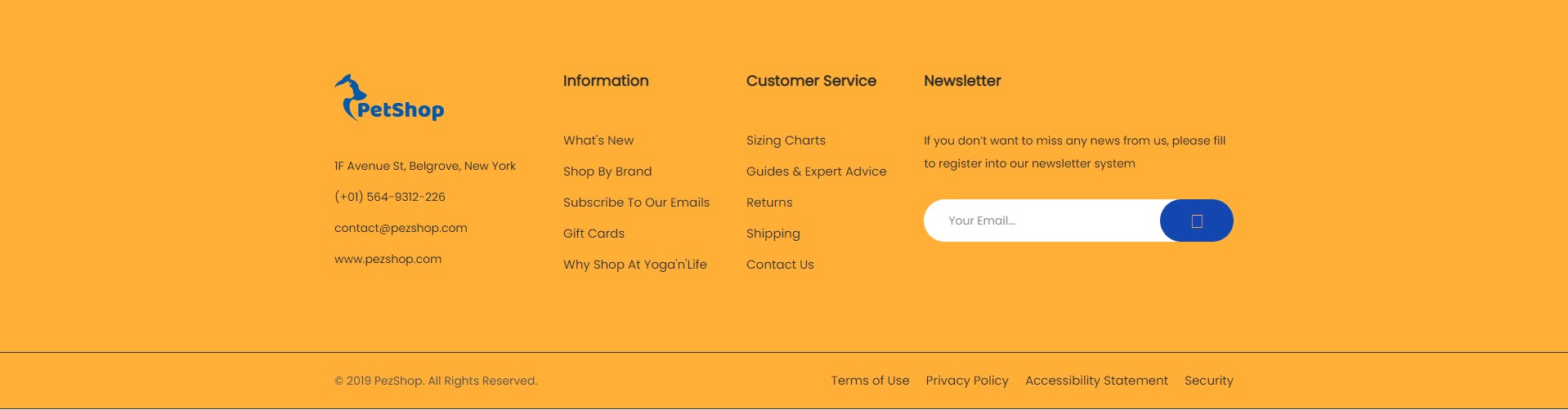Select the Contact Us link
The width and height of the screenshot is (1568, 410).
pyautogui.click(x=780, y=265)
